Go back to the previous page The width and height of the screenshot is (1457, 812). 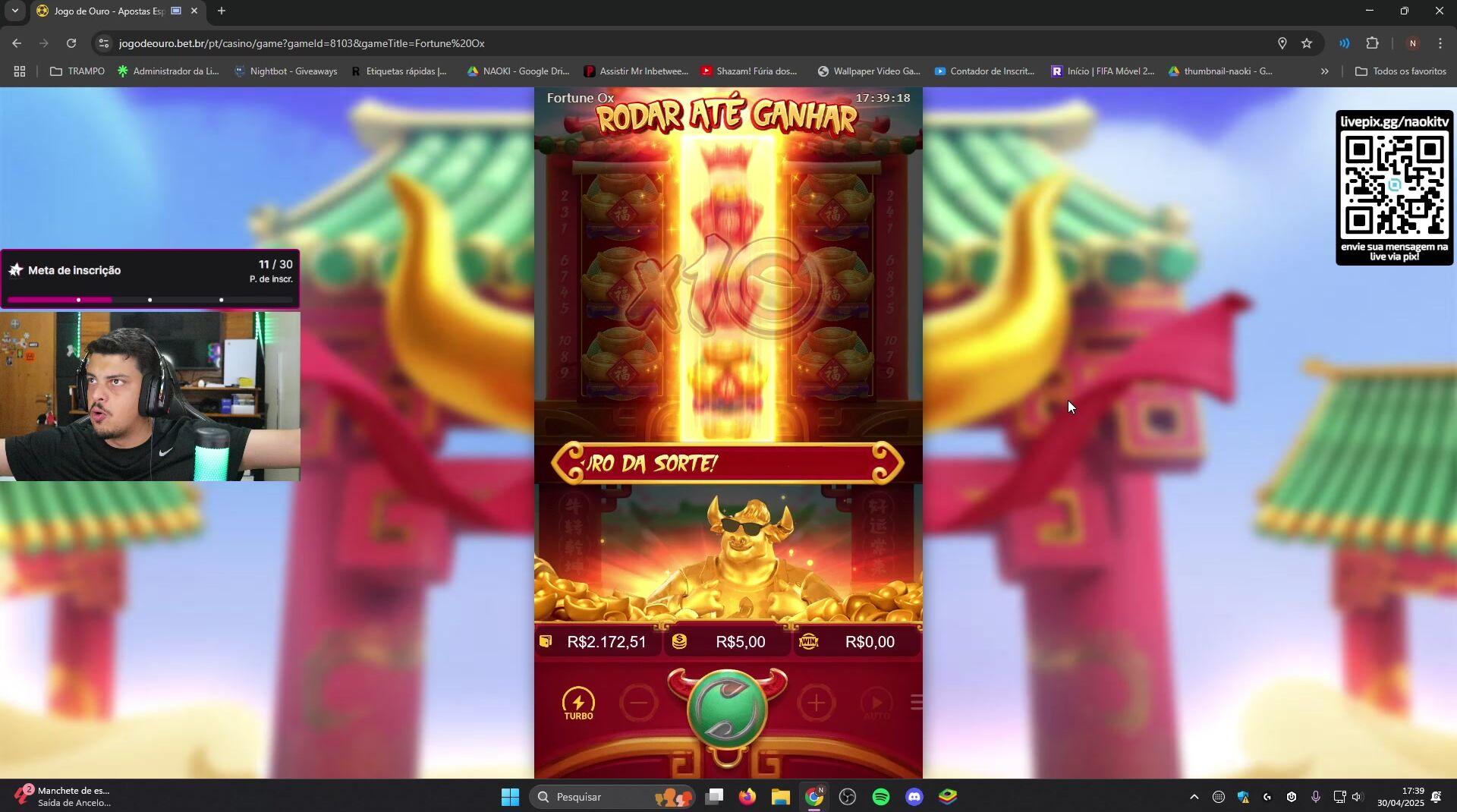pyautogui.click(x=17, y=43)
